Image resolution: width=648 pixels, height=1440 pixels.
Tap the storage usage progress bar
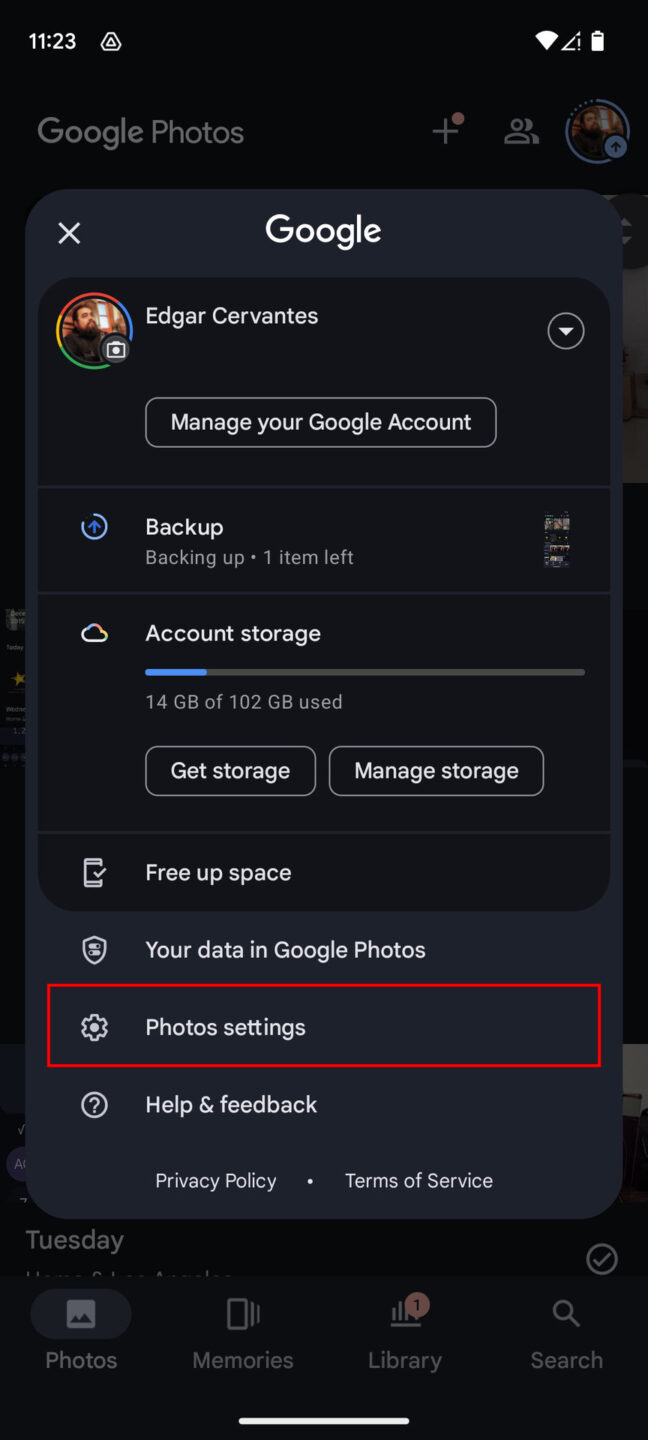point(364,671)
